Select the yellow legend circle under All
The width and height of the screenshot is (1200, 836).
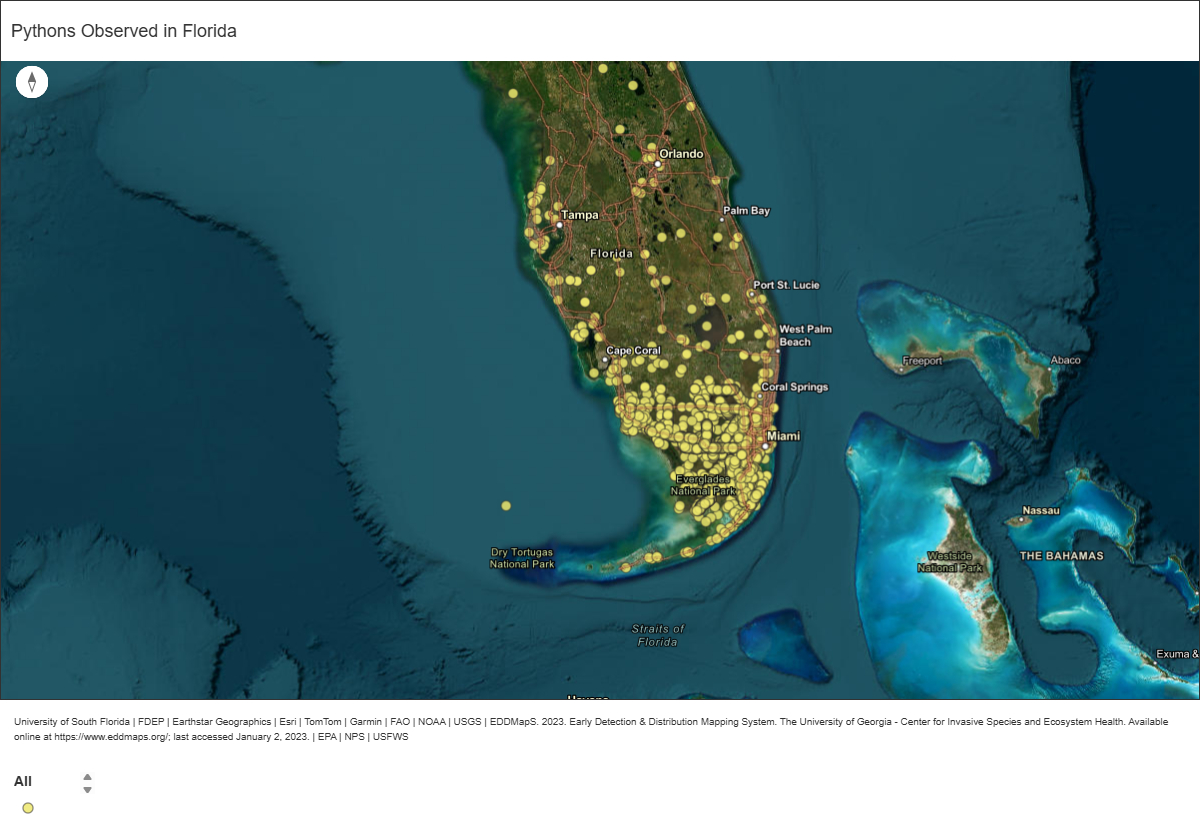coord(28,808)
